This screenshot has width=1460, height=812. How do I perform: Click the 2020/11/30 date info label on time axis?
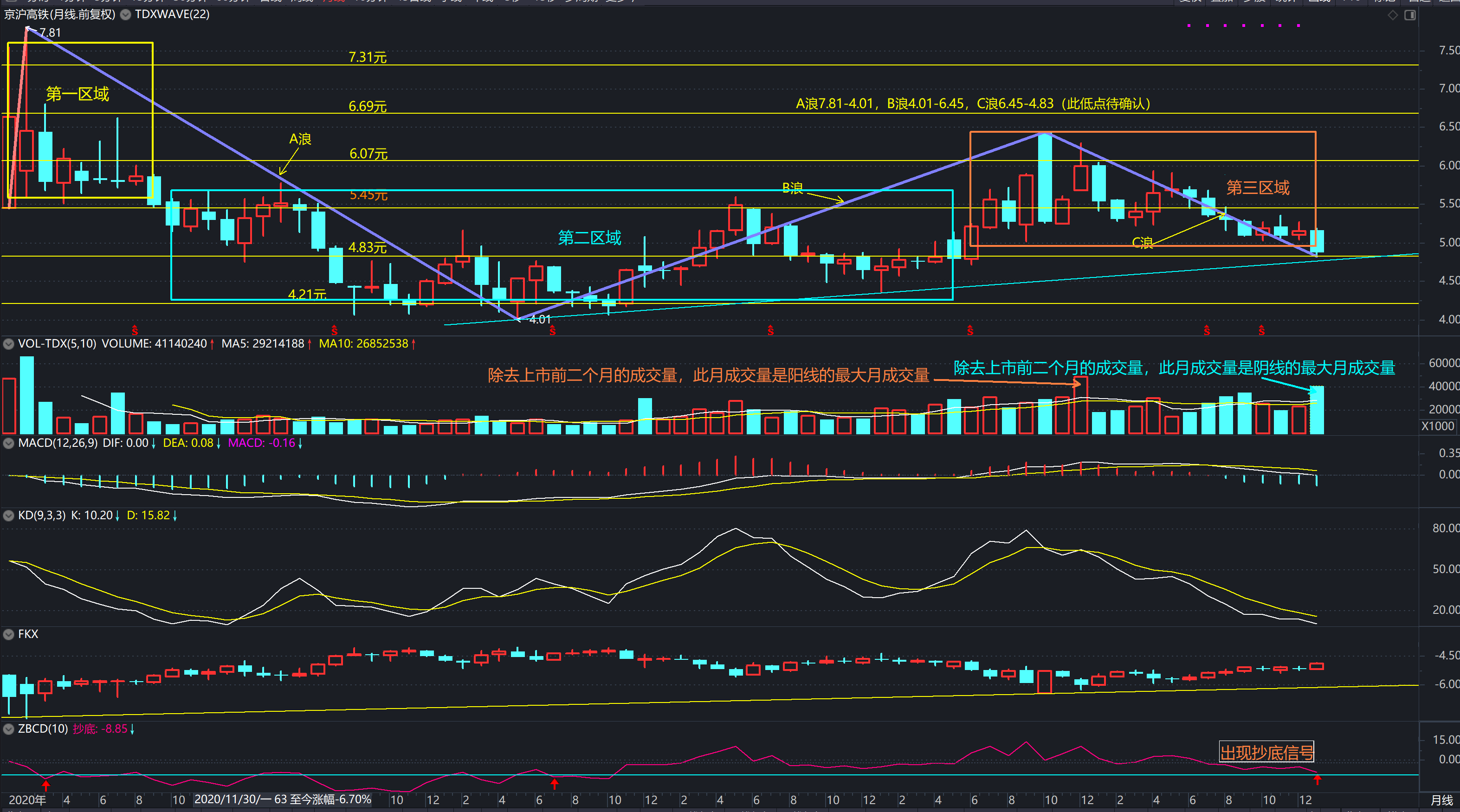[282, 799]
